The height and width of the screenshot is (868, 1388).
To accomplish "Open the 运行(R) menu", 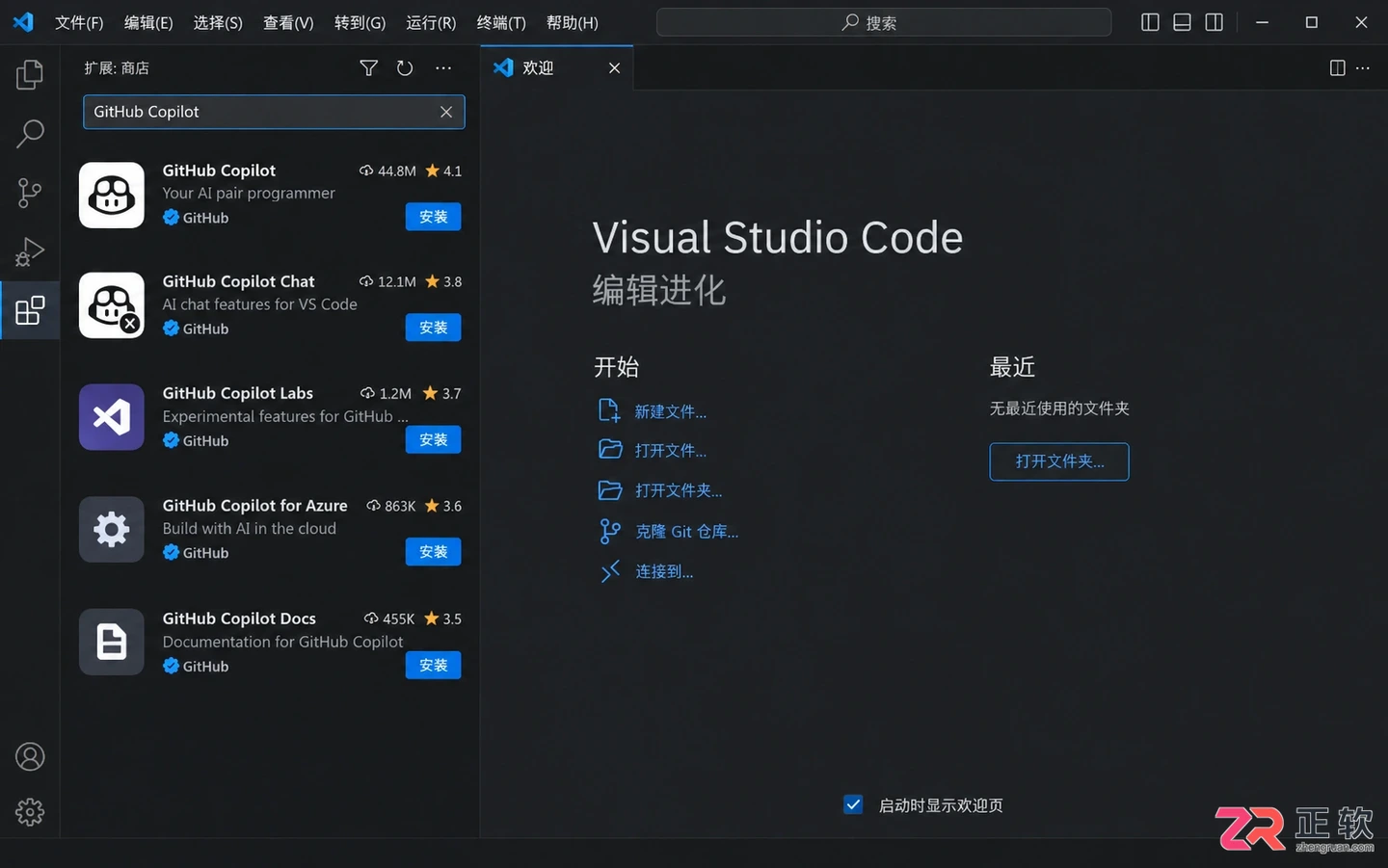I will click(x=431, y=22).
